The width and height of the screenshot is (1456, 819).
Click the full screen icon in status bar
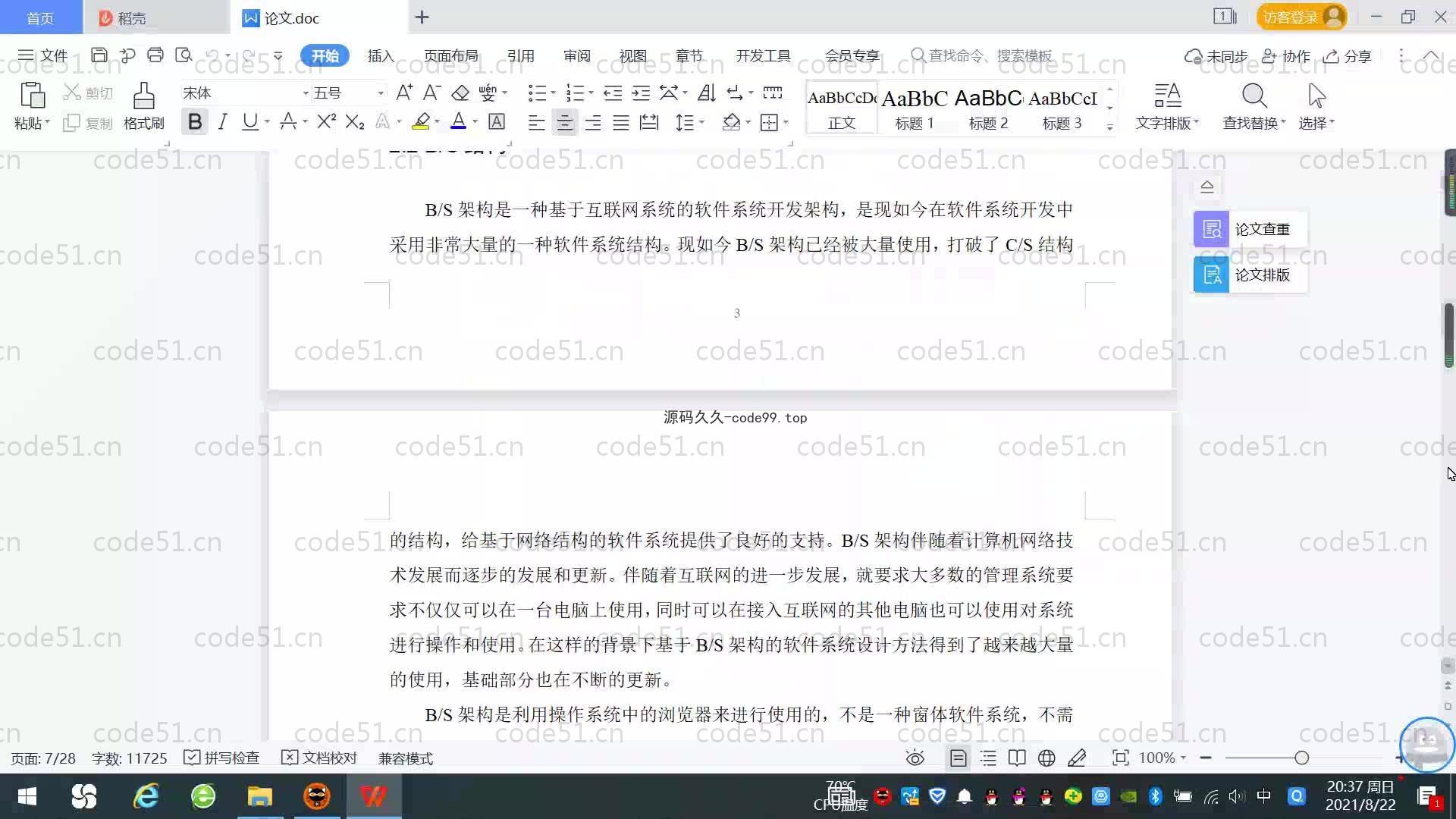(x=1120, y=758)
